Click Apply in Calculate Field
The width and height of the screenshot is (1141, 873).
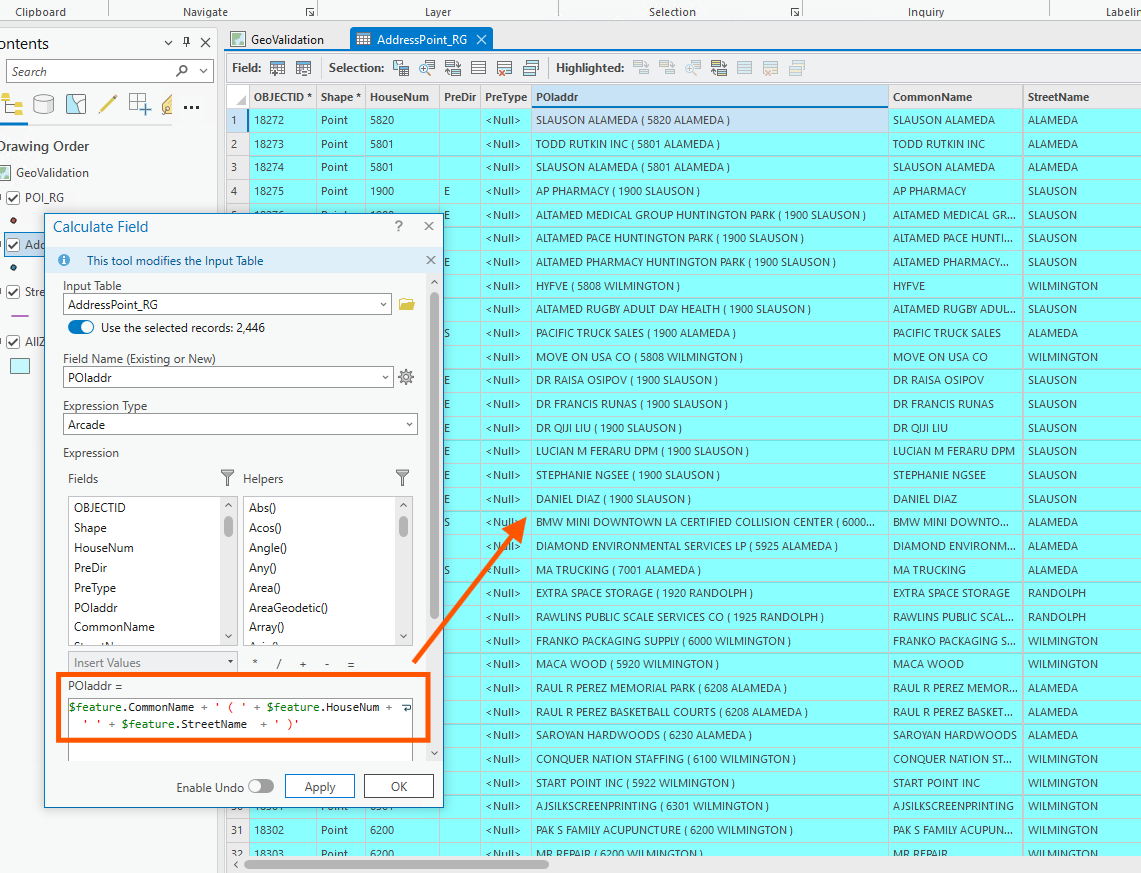[319, 786]
